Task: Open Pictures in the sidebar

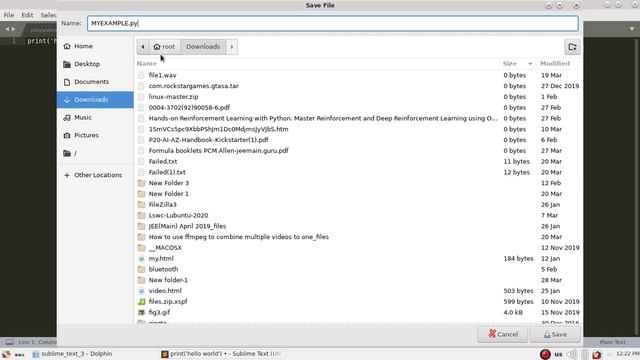Action: [95, 135]
